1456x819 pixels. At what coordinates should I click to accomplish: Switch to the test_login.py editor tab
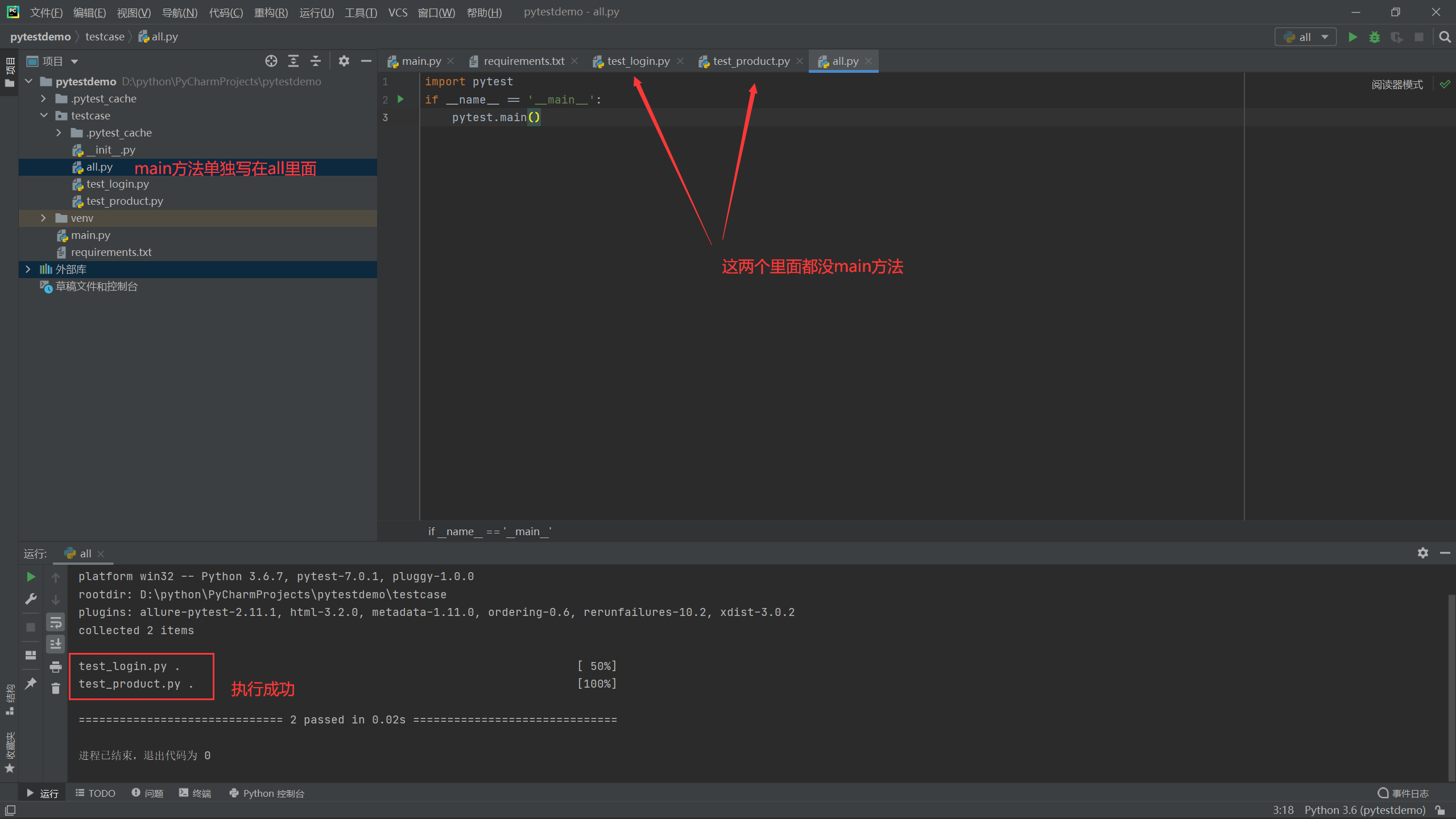(x=638, y=61)
